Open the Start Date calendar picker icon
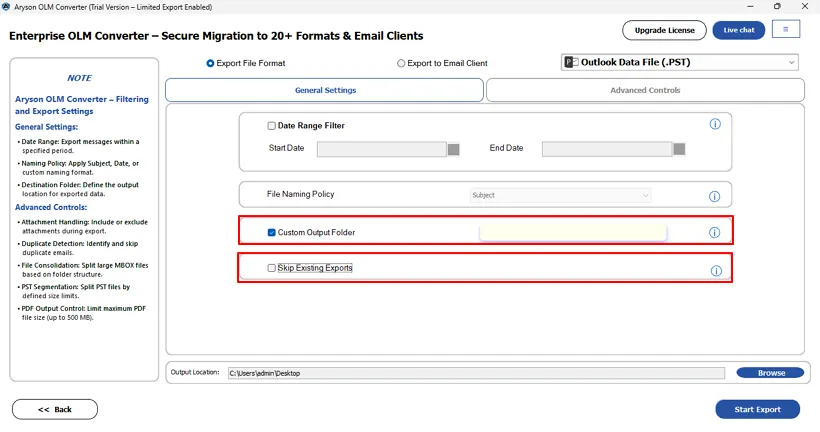This screenshot has height=432, width=820. point(453,149)
